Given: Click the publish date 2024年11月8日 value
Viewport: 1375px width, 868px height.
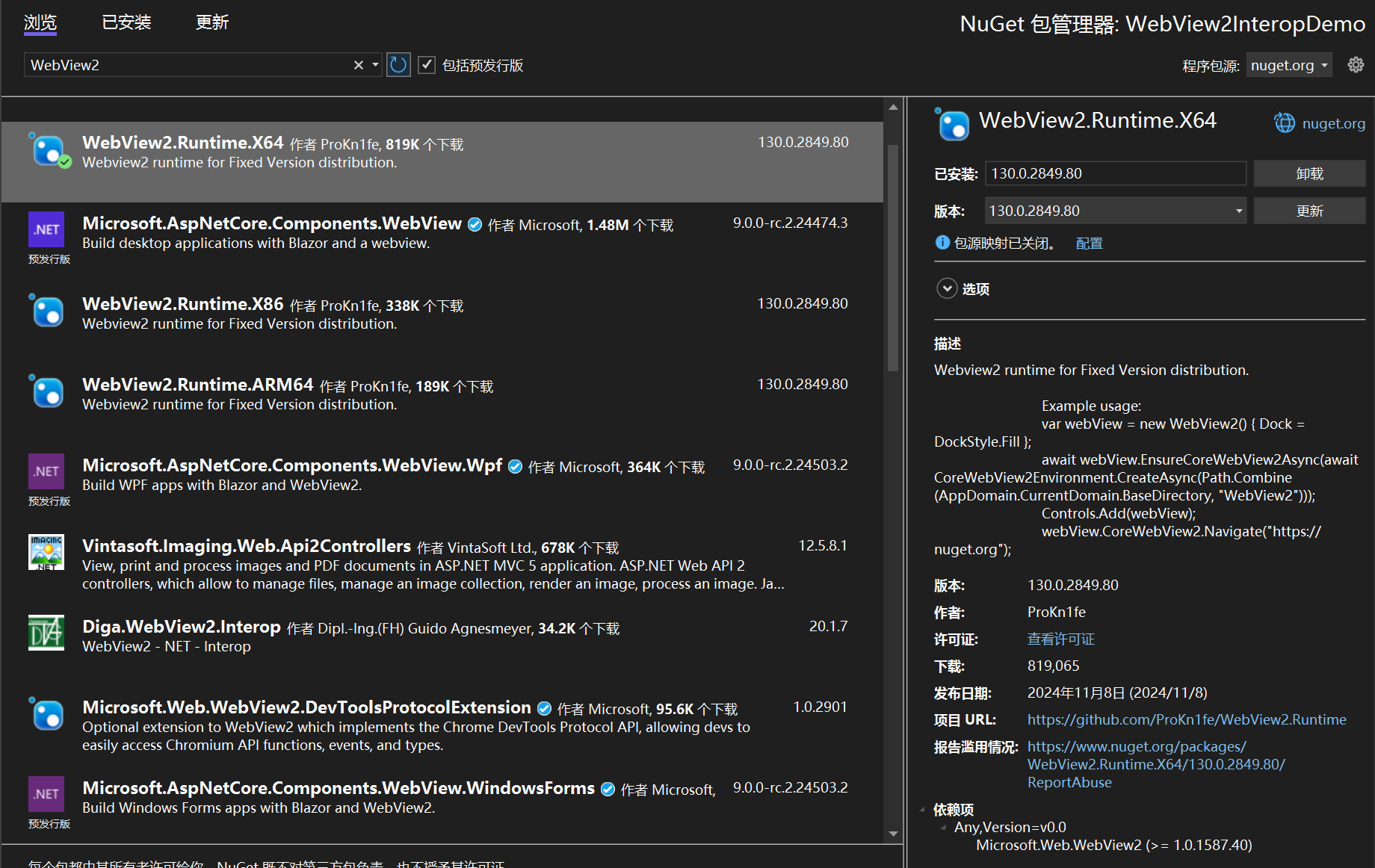Looking at the screenshot, I should [x=1117, y=692].
